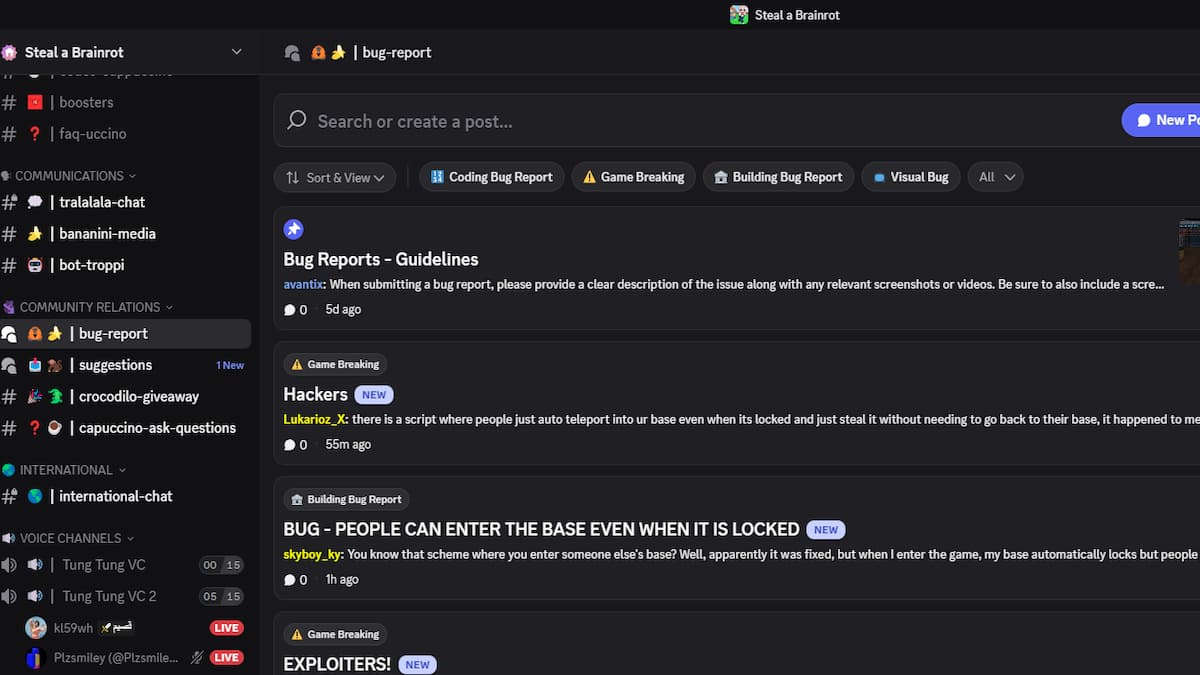Expand the server menu via its chevron
The image size is (1200, 675).
point(236,51)
